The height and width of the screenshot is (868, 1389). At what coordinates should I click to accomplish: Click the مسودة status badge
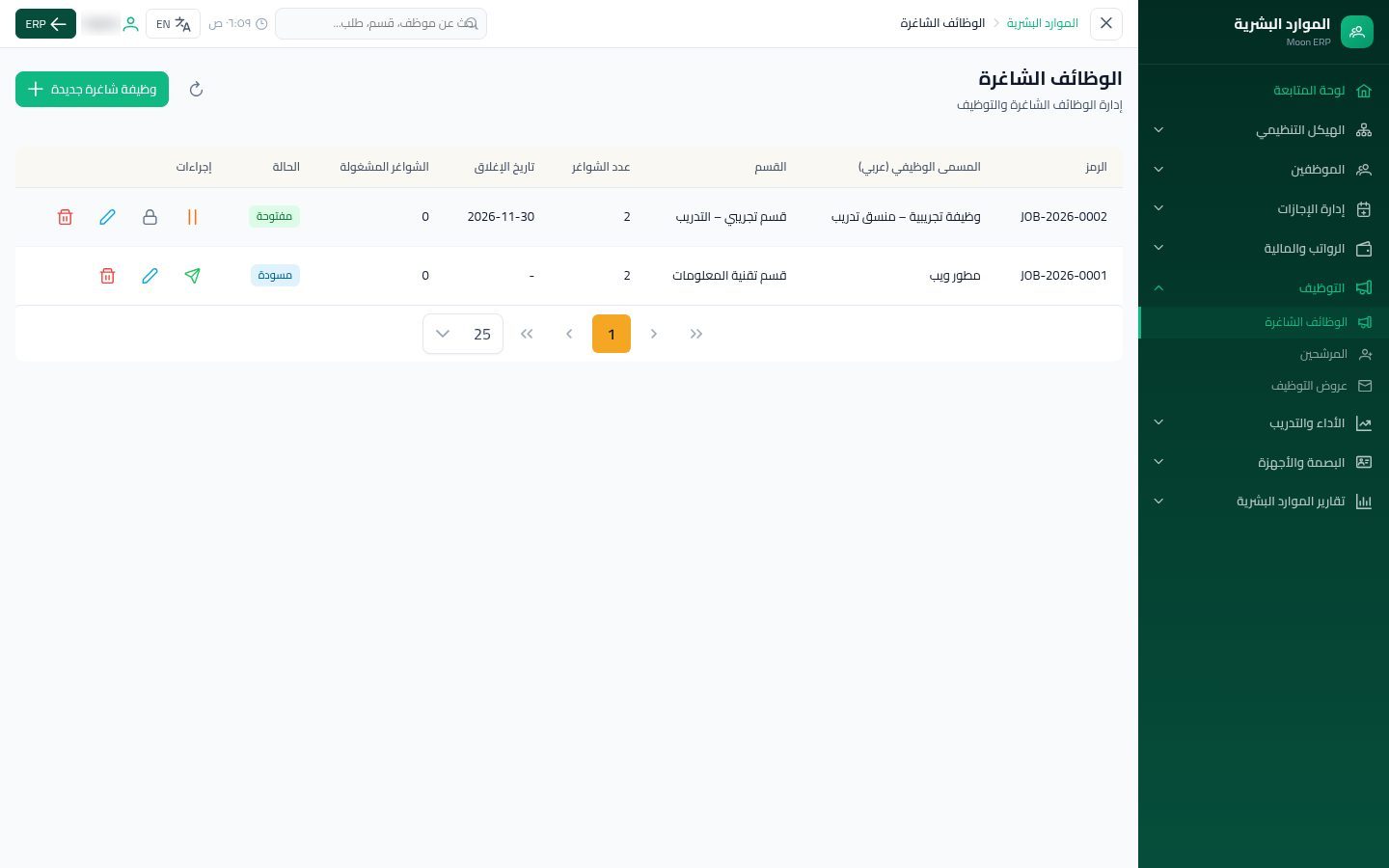(275, 276)
